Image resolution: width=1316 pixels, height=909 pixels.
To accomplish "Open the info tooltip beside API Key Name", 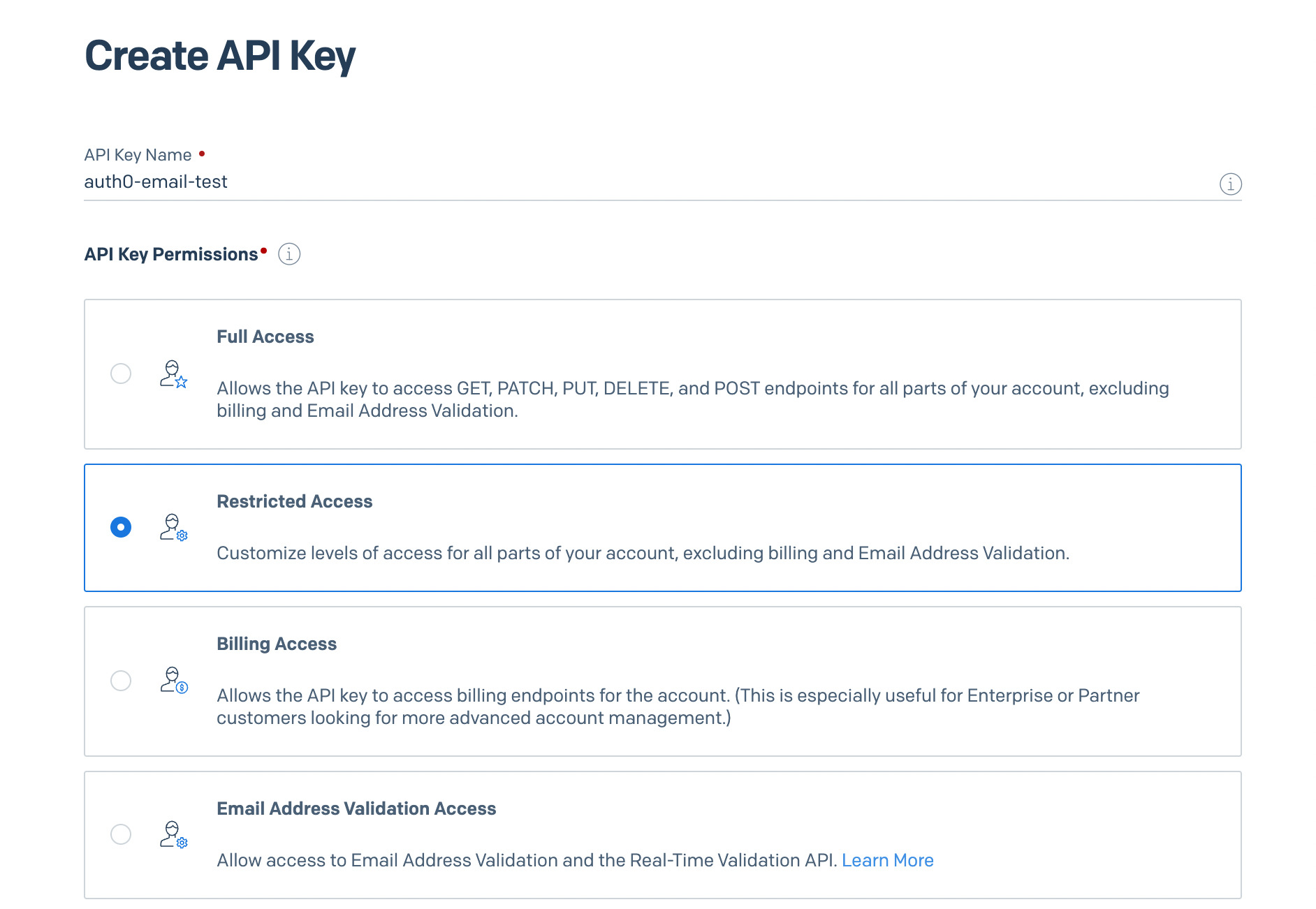I will (1231, 184).
